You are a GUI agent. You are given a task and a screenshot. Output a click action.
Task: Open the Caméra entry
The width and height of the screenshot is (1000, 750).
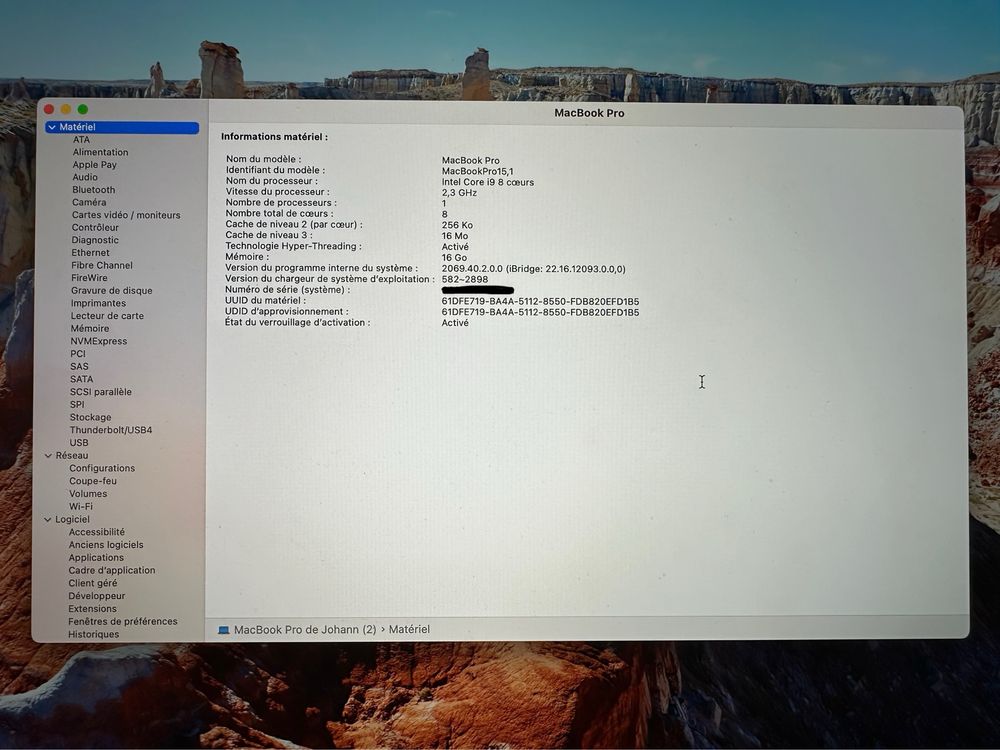pyautogui.click(x=89, y=202)
